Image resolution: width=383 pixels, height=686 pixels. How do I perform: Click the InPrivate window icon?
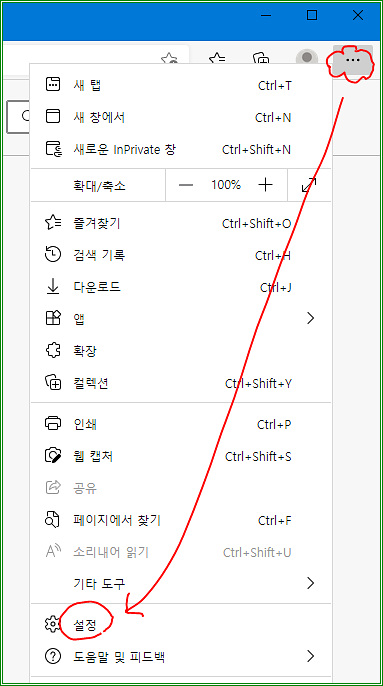pyautogui.click(x=53, y=149)
